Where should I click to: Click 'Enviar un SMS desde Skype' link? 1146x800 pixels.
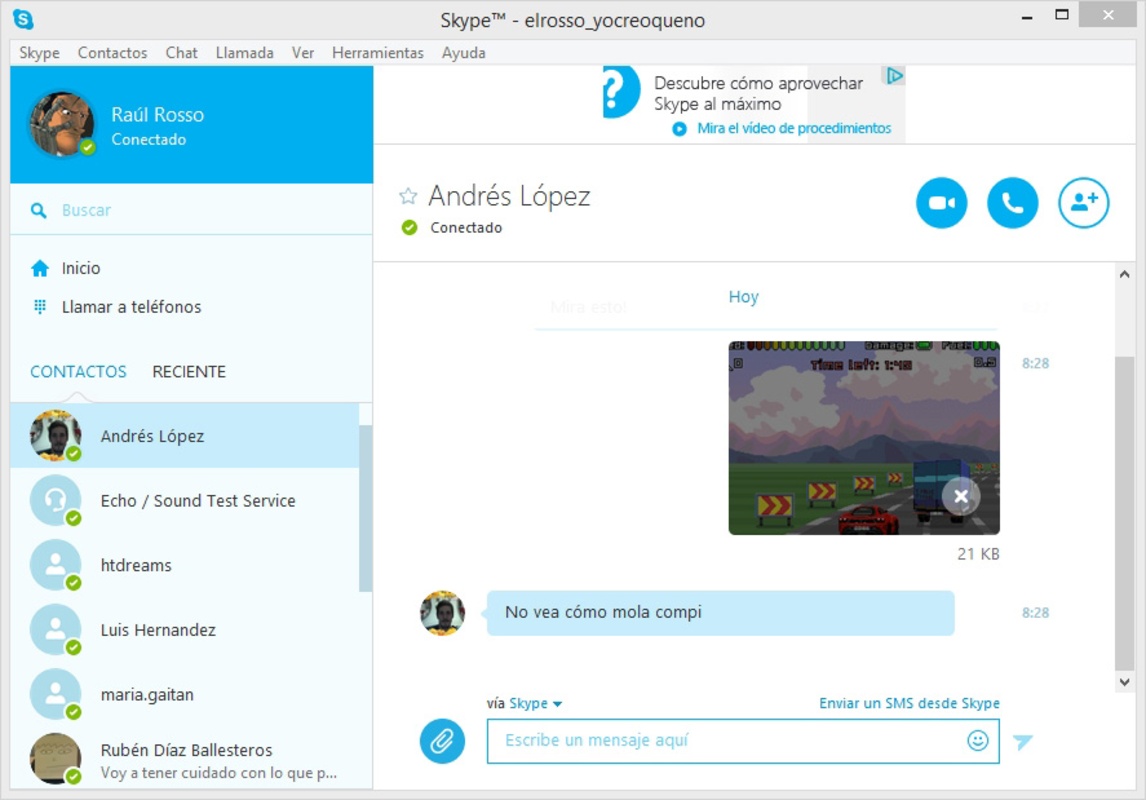pyautogui.click(x=908, y=703)
